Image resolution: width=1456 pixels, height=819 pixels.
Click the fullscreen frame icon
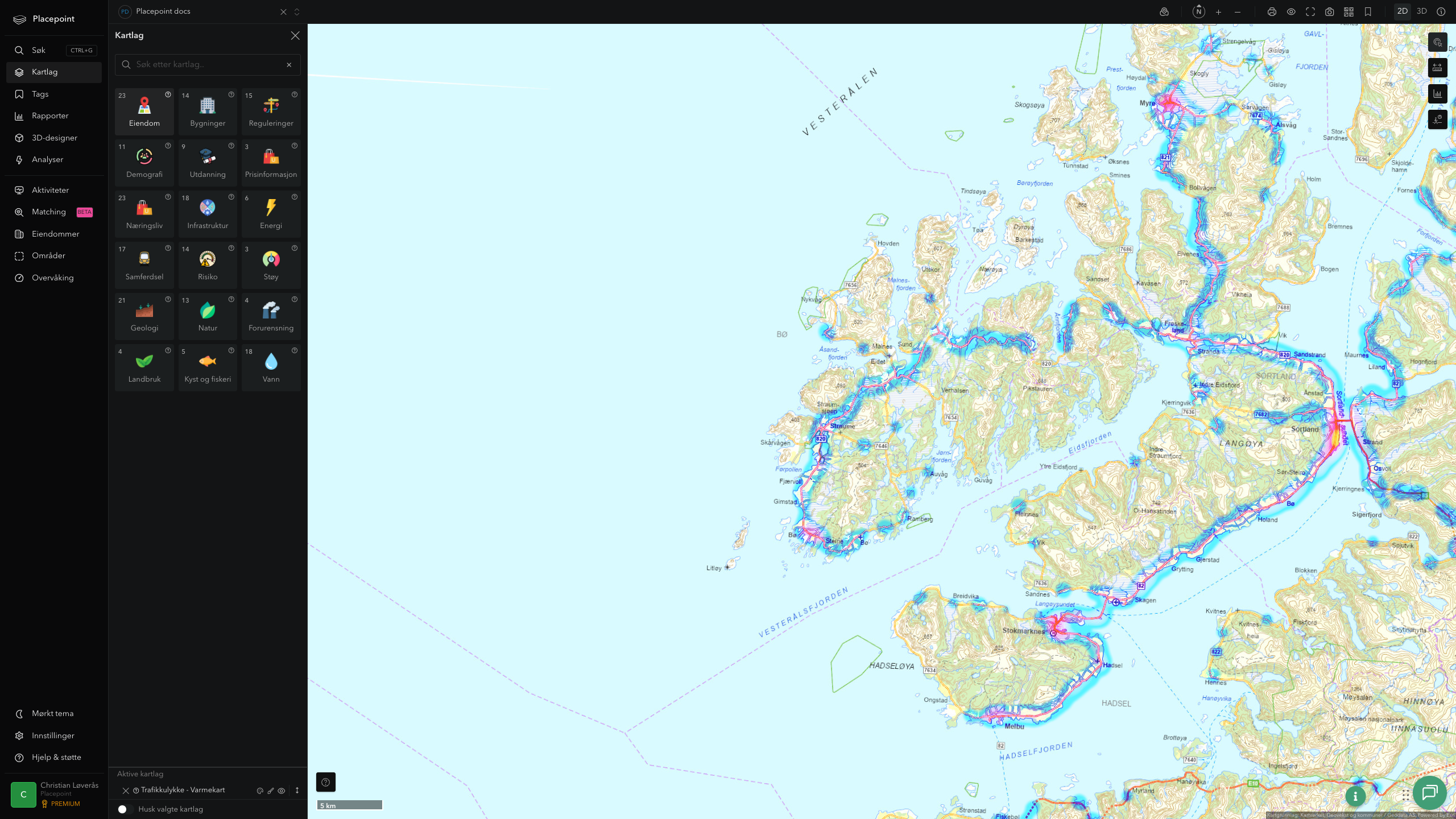(x=1310, y=12)
